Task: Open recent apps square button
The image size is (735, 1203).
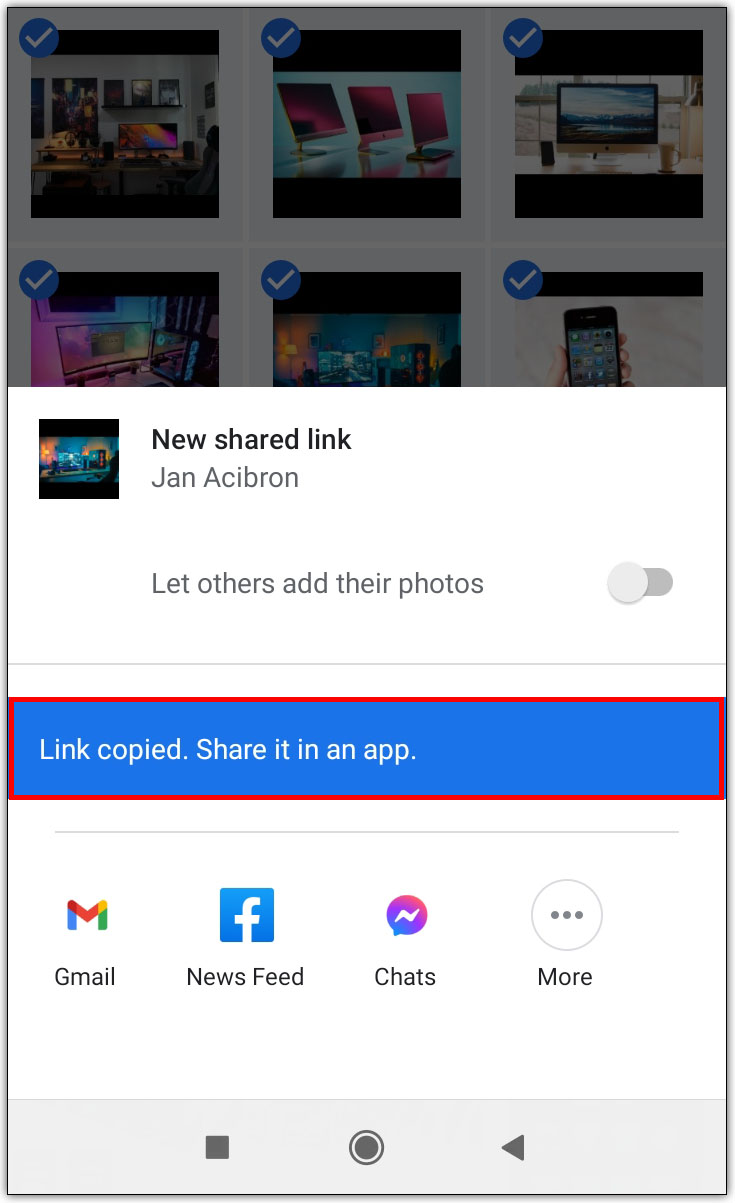Action: point(217,1147)
